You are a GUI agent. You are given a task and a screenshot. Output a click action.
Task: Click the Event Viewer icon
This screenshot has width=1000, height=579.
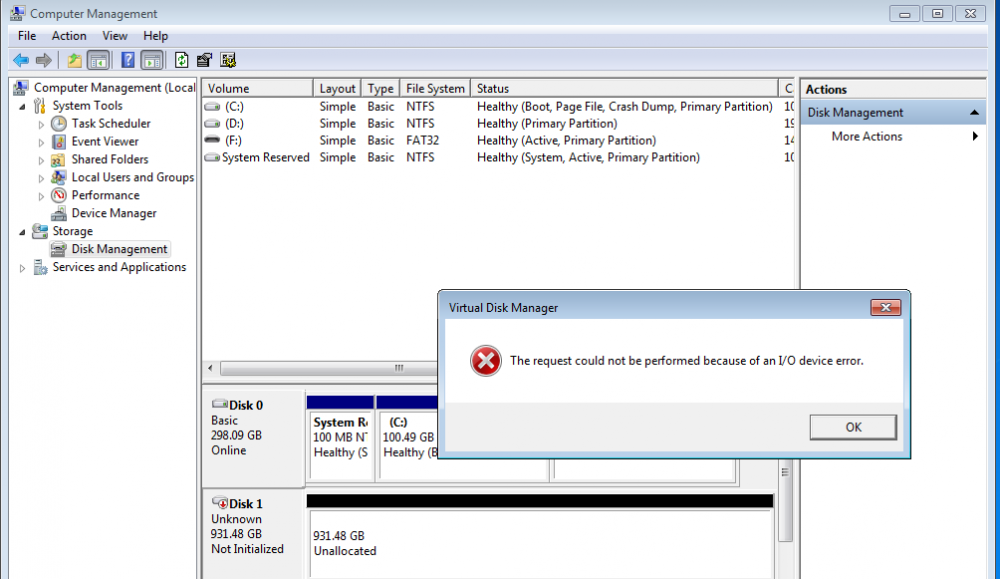pos(59,141)
